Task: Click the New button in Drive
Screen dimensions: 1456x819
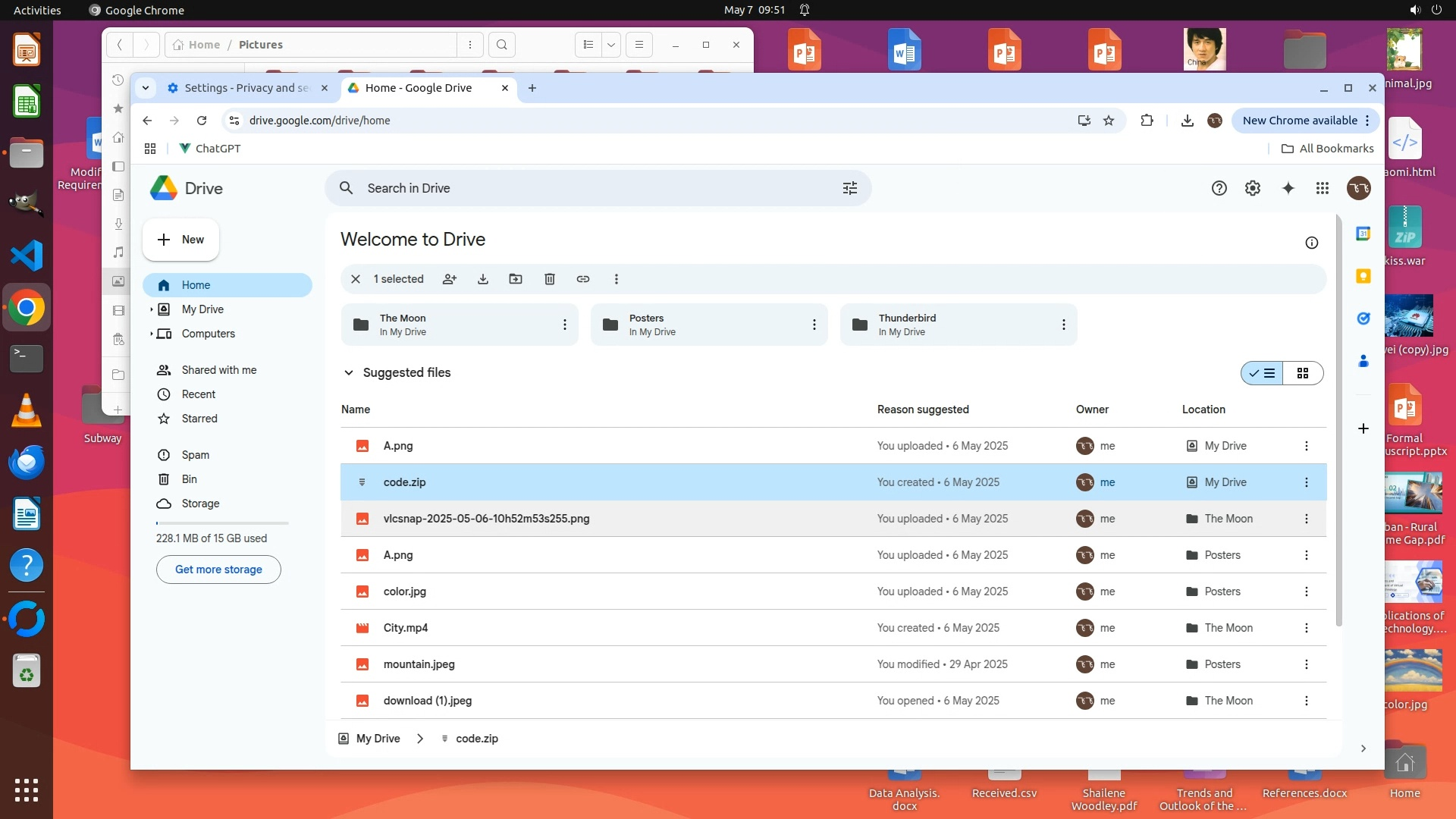Action: pyautogui.click(x=180, y=240)
